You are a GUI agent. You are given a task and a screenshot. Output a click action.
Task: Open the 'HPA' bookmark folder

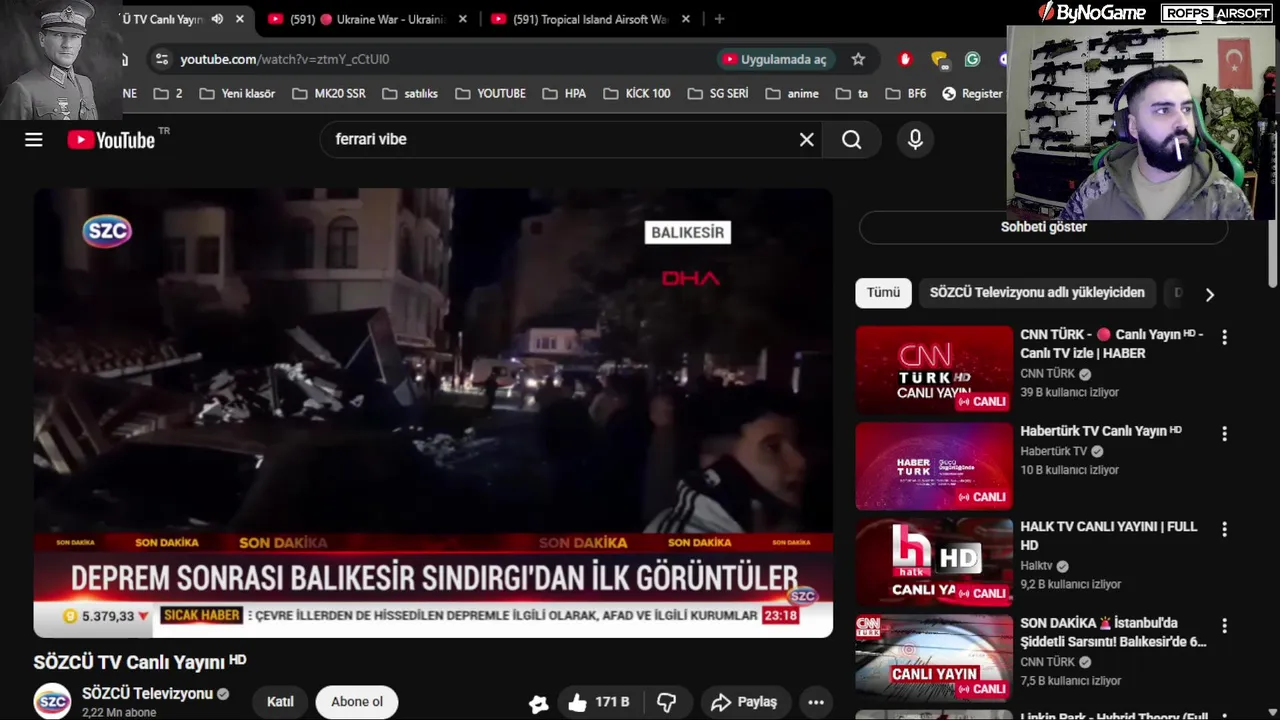click(564, 93)
